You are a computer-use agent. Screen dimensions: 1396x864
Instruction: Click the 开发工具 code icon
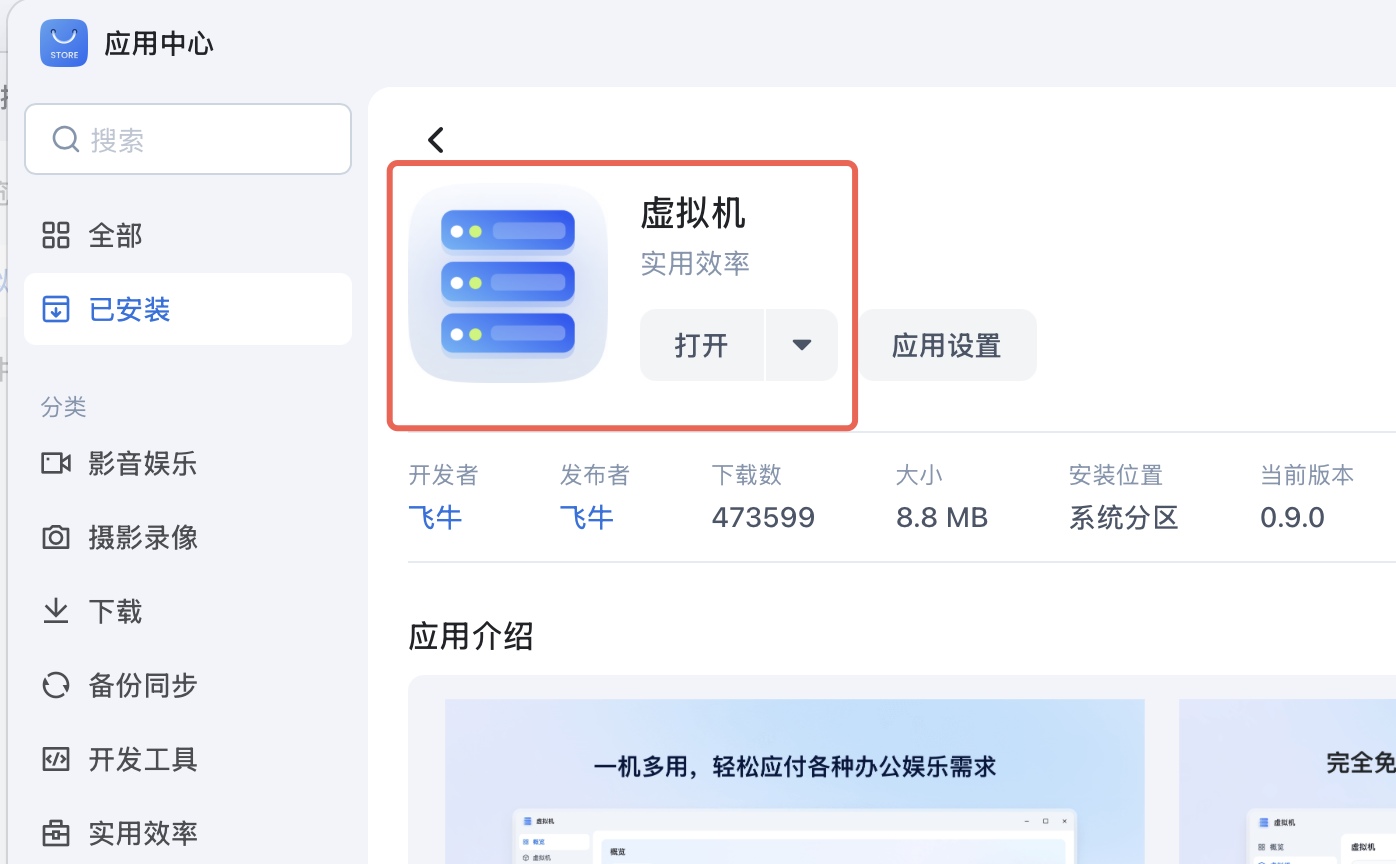tap(56, 759)
